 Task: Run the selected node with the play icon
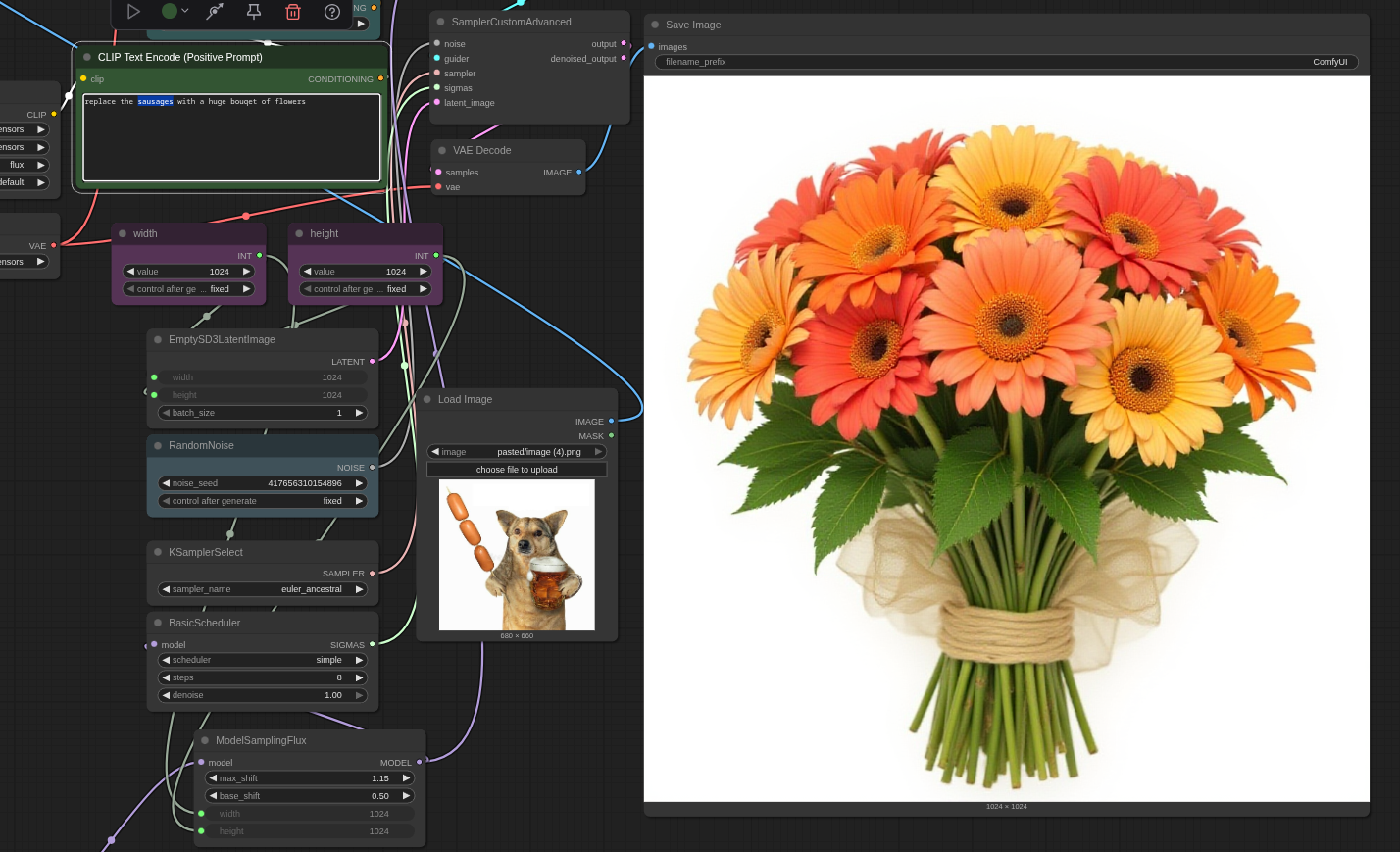coord(133,11)
